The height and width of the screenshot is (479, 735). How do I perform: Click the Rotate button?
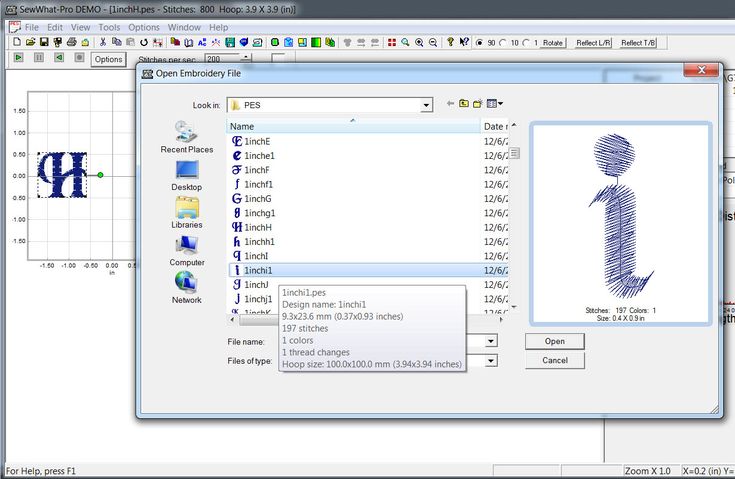click(x=553, y=43)
